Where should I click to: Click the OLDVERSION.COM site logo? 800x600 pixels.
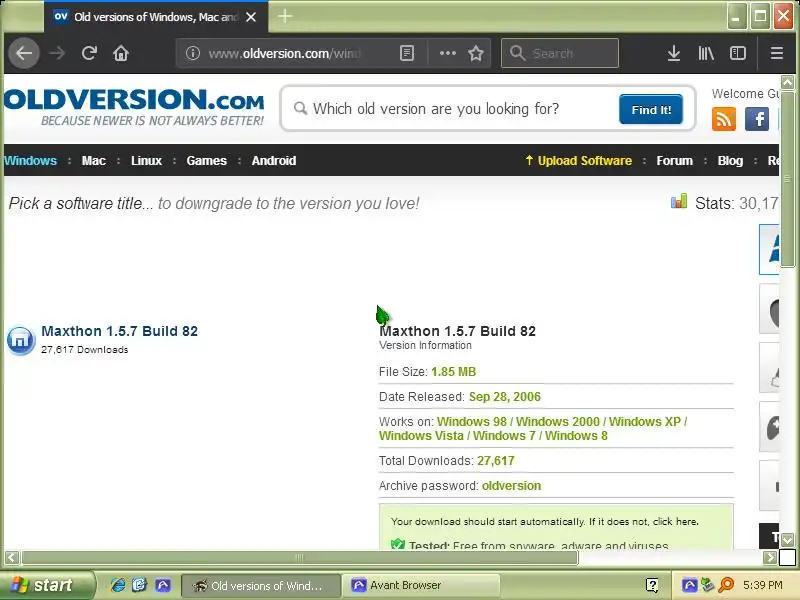point(134,107)
